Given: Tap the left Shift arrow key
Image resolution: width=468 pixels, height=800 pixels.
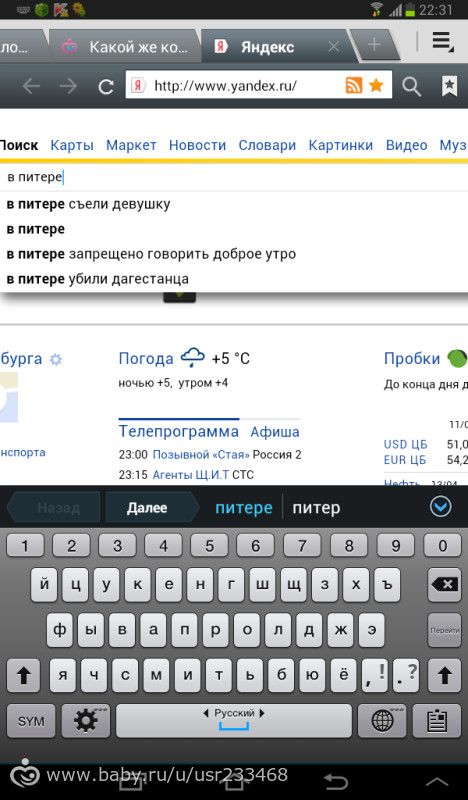Looking at the screenshot, I should click(23, 676).
